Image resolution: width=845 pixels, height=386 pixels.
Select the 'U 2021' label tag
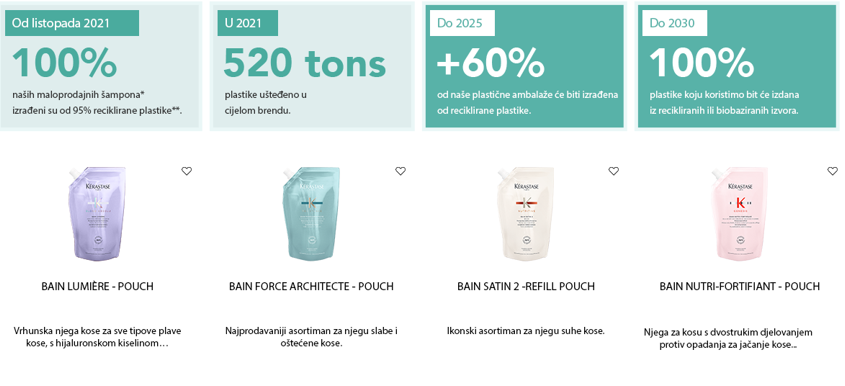(x=248, y=23)
